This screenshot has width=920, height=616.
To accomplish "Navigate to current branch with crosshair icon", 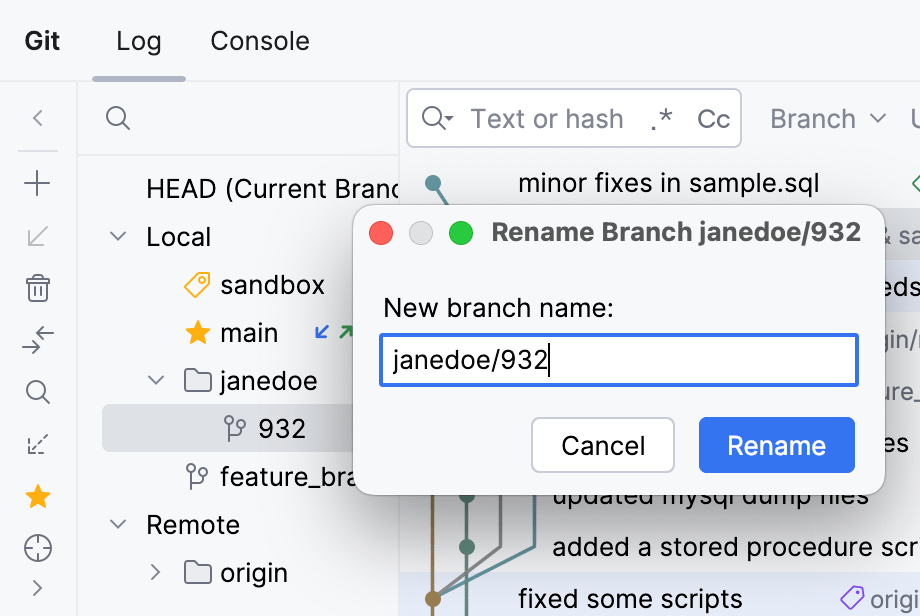I will [37, 548].
